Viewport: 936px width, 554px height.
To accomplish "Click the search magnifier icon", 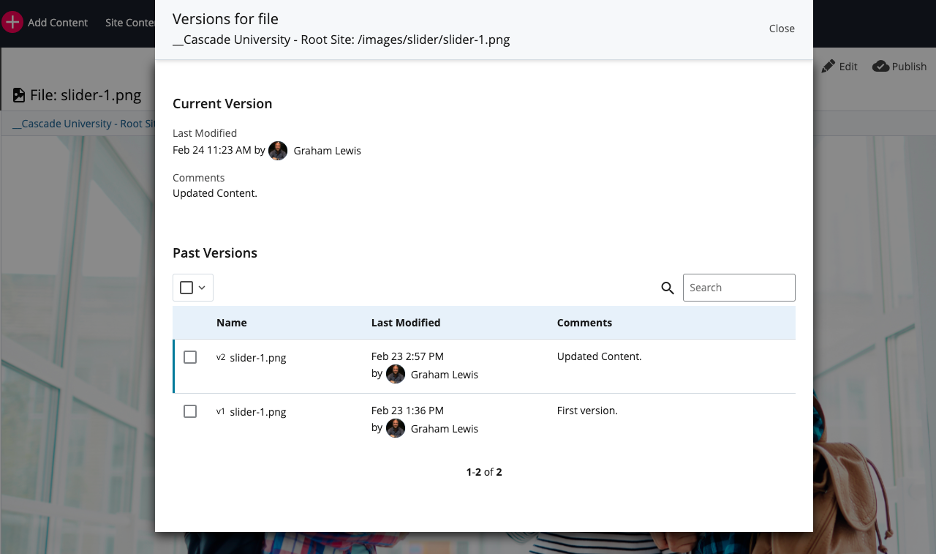I will [x=667, y=288].
